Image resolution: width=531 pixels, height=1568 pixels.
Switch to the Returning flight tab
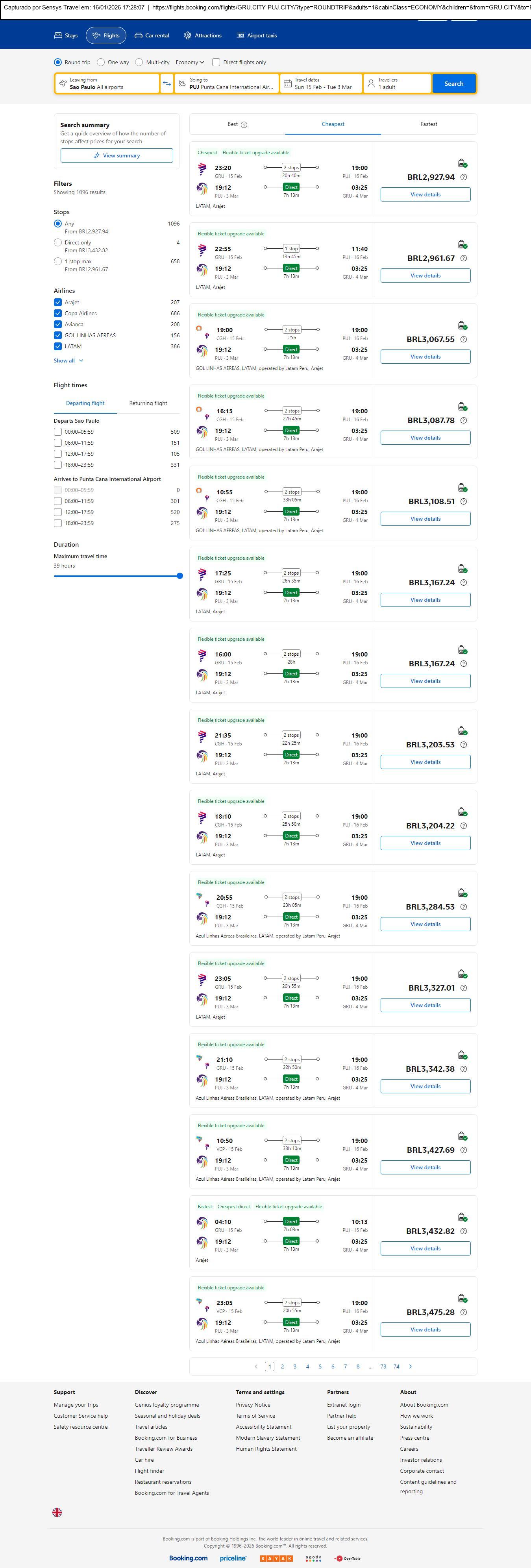148,403
